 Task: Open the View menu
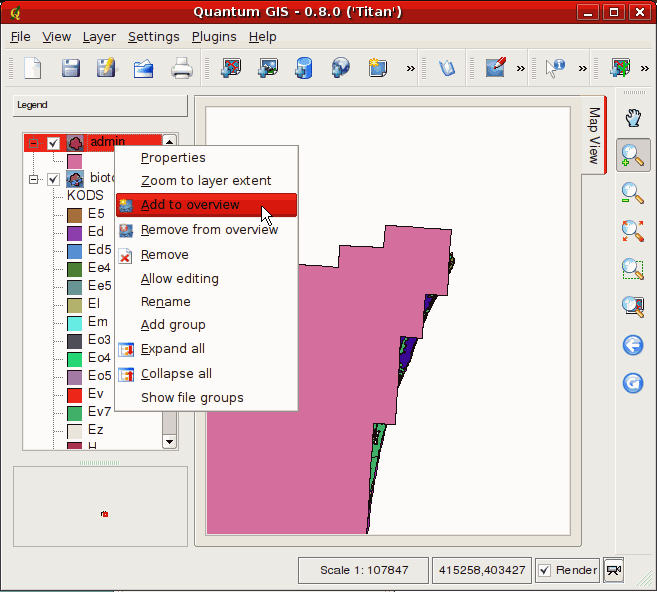click(x=57, y=37)
